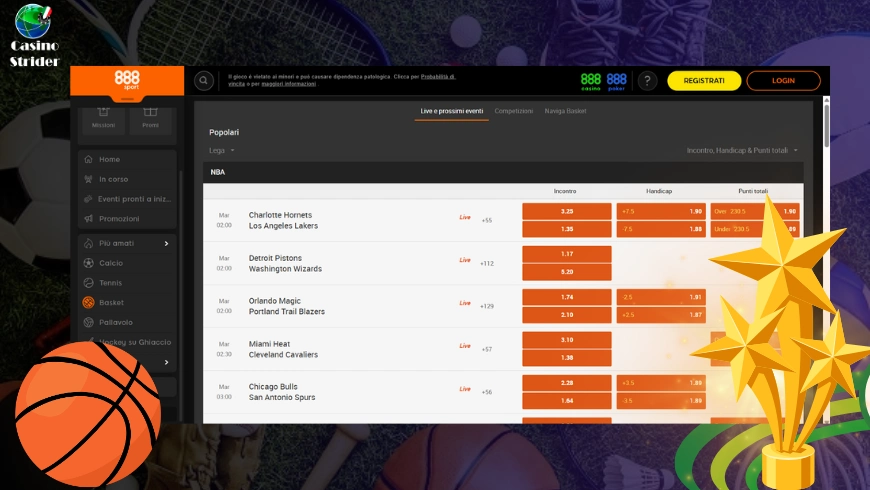
Task: Click the Più amati flame icon
Action: pos(88,243)
